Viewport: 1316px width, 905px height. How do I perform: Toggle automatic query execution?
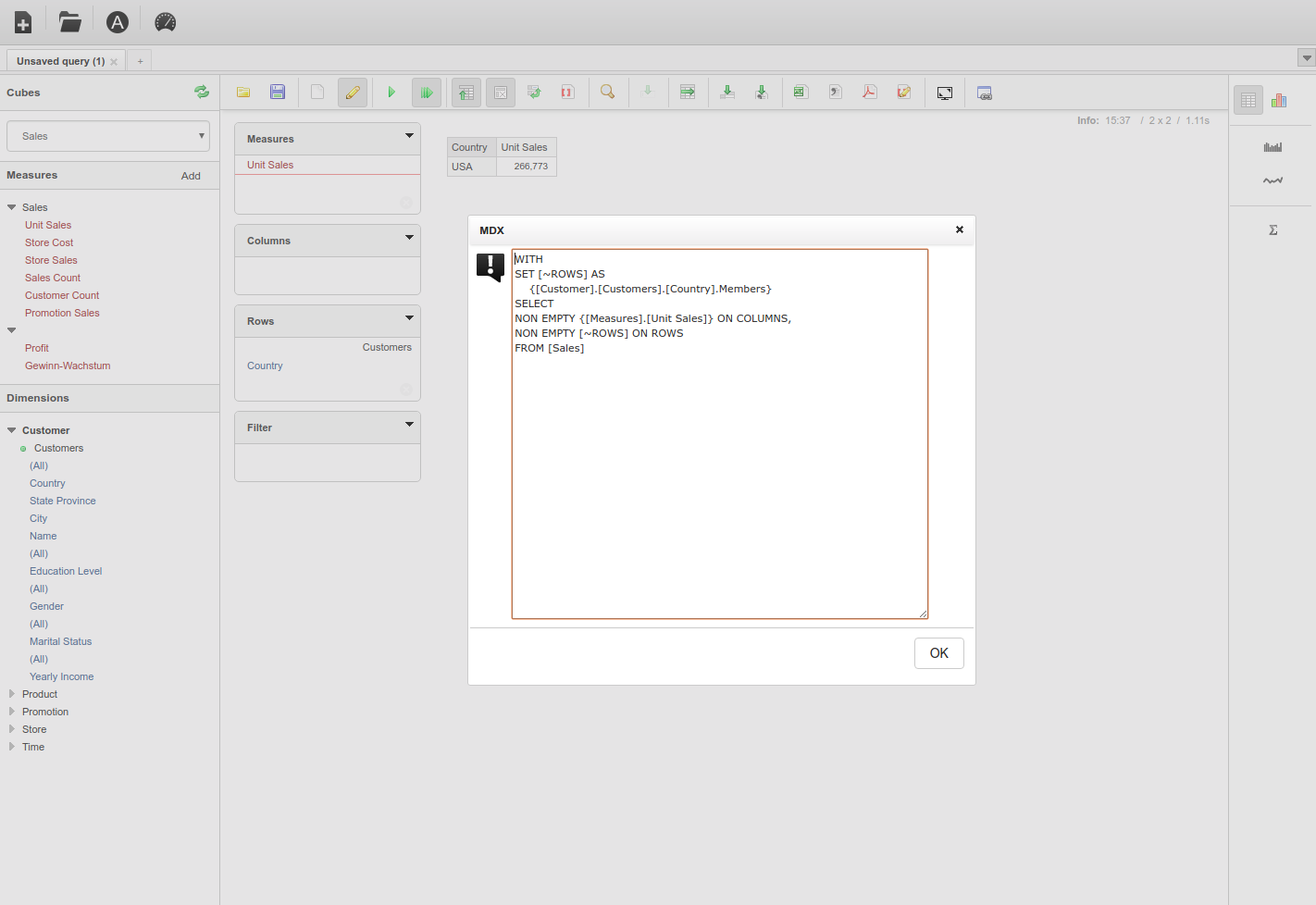coord(427,92)
